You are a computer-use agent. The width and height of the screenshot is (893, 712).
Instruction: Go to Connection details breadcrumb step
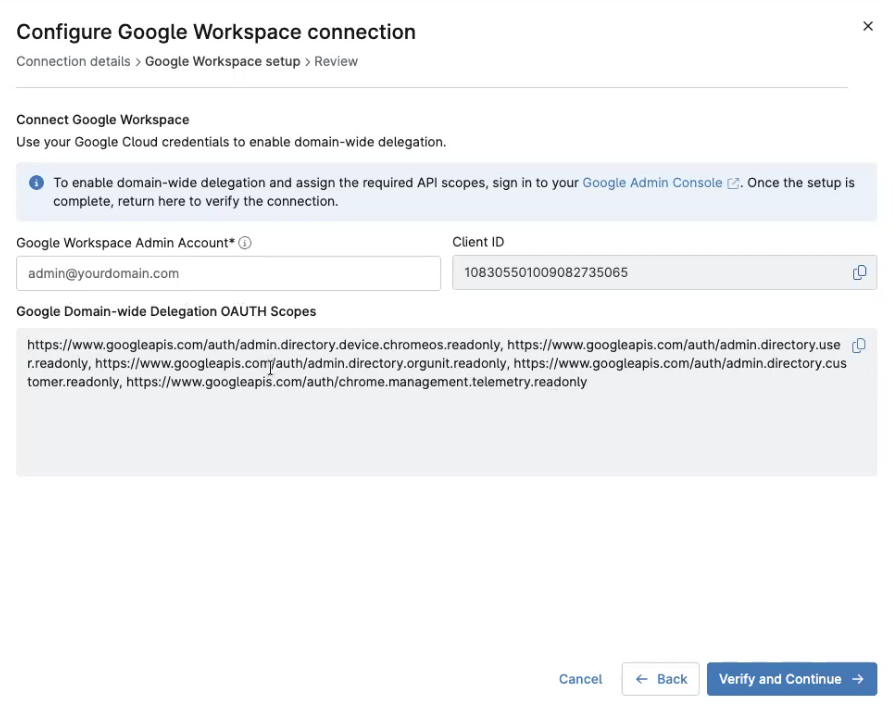tap(73, 62)
